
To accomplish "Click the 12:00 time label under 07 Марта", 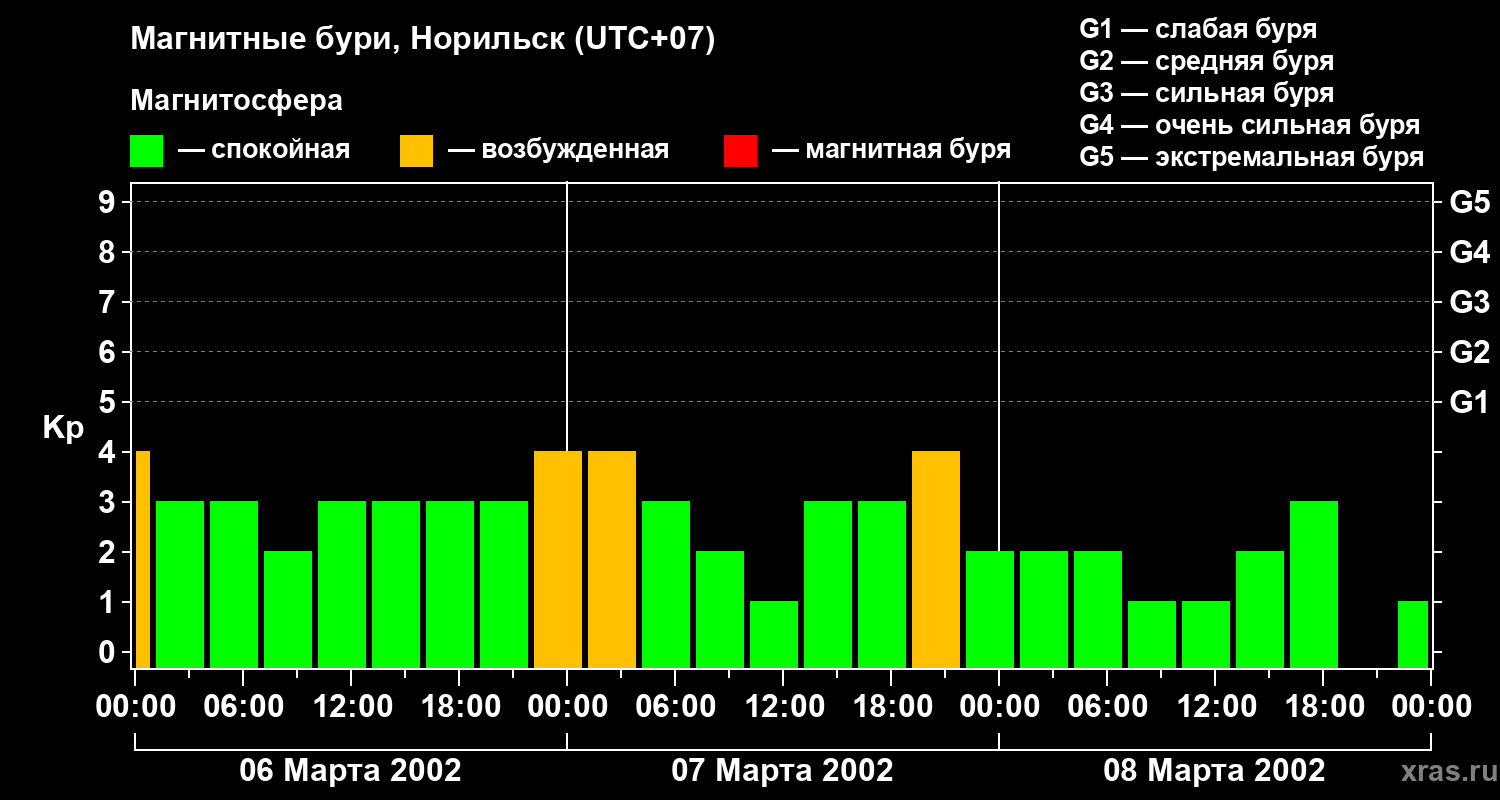I will (783, 707).
